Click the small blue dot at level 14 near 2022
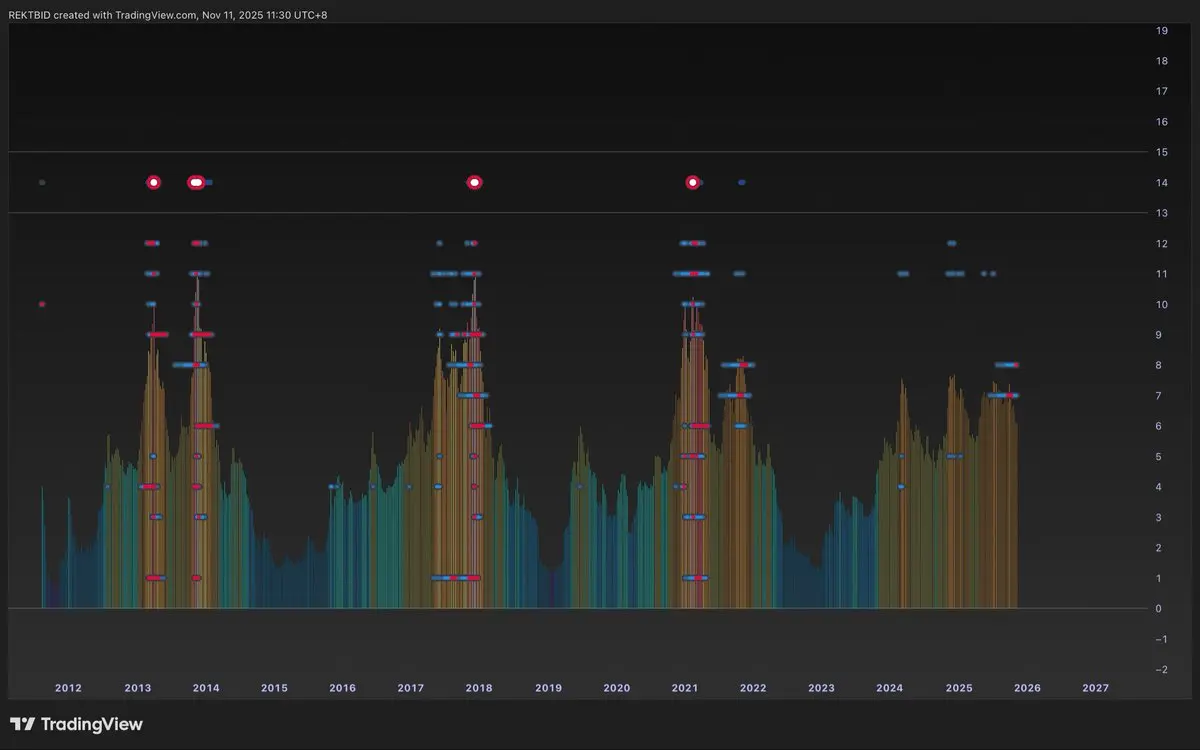This screenshot has height=750, width=1200. [x=741, y=182]
